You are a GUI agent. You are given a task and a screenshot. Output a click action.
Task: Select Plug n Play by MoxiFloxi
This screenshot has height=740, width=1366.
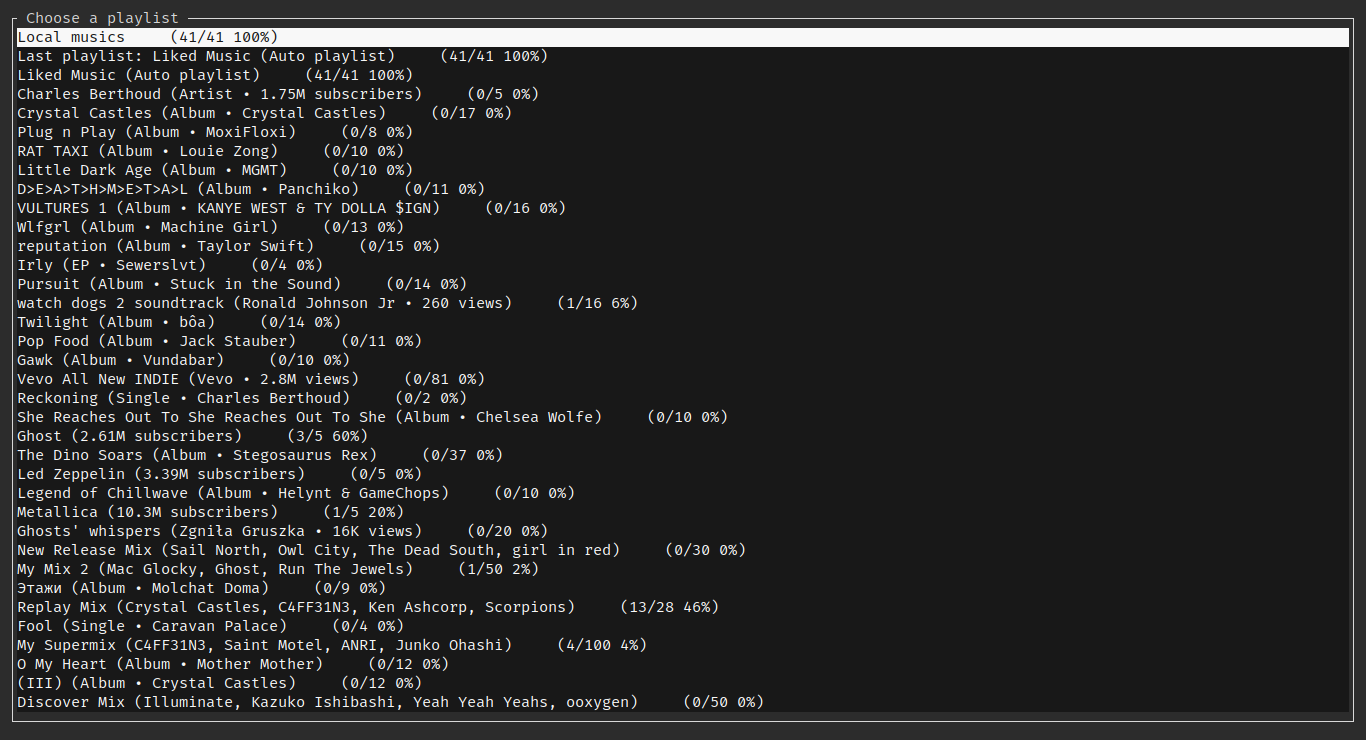pos(683,132)
